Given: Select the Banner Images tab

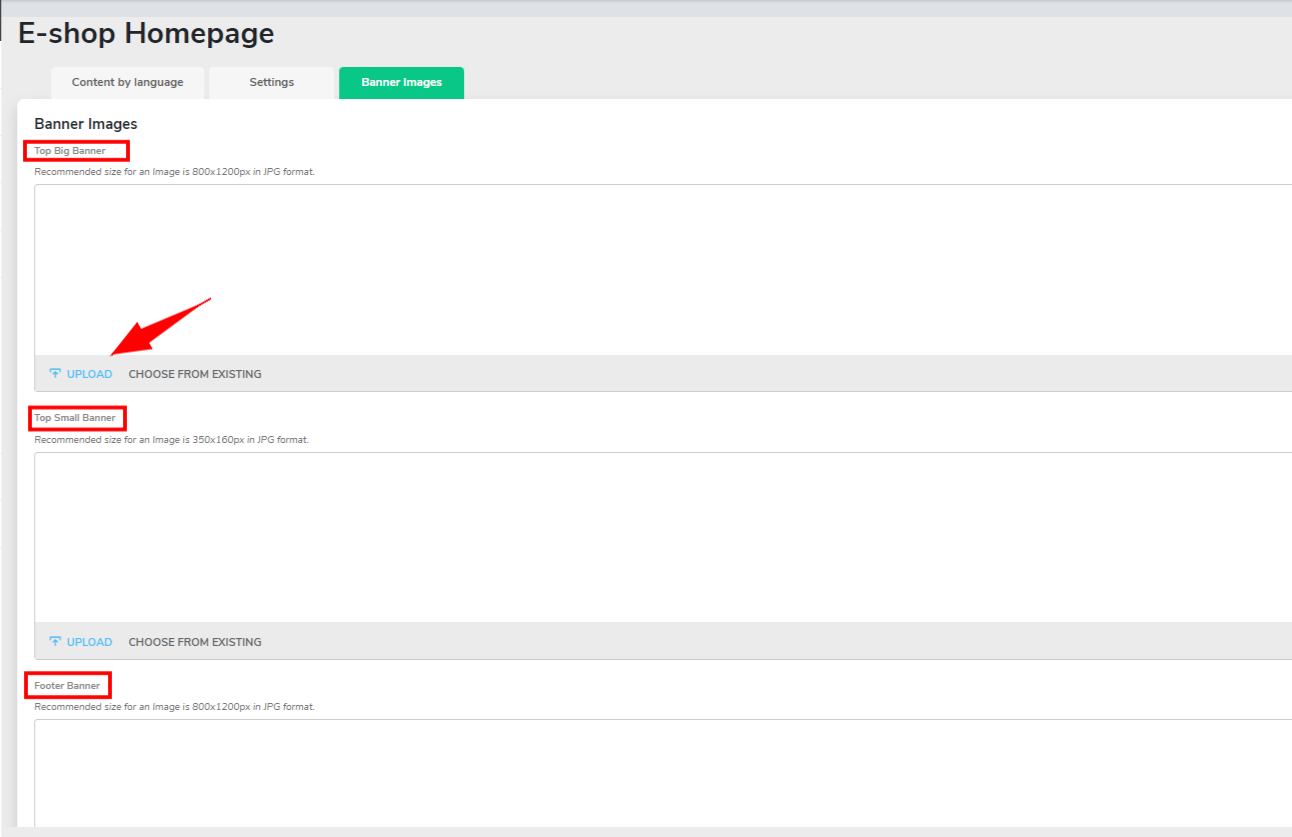Looking at the screenshot, I should click(x=401, y=83).
